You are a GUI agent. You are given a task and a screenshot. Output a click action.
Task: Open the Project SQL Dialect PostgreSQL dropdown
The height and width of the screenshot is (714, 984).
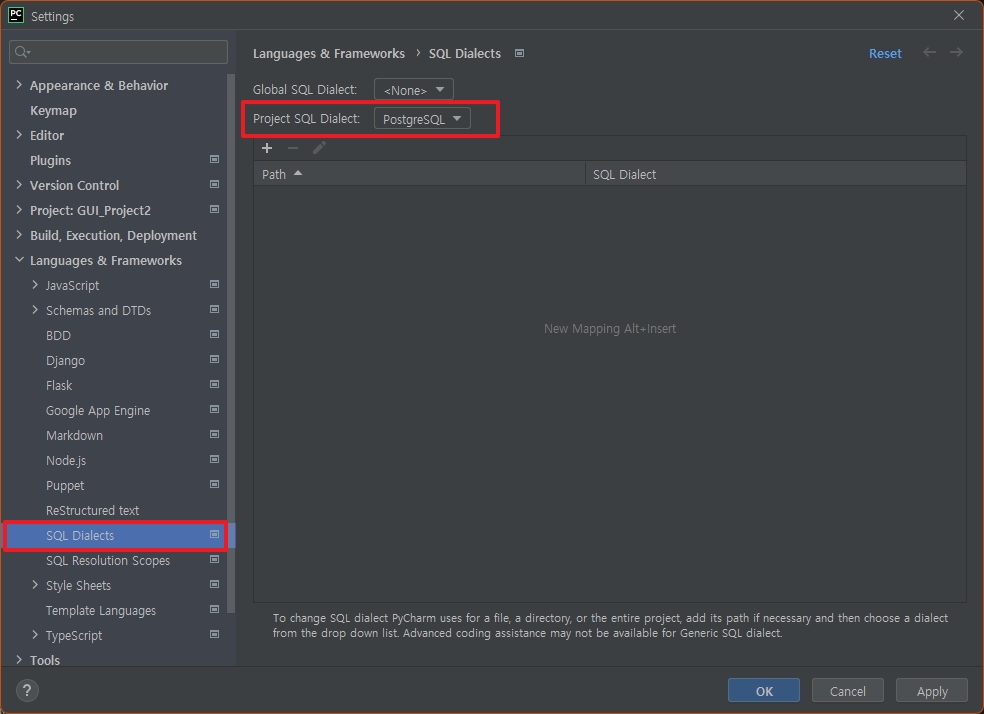tap(422, 119)
